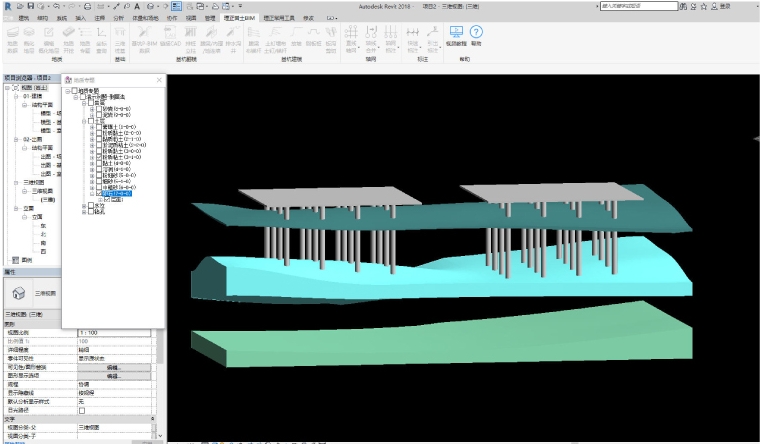Click the 3D house view type icon
Screen dimensions: 760x444
tap(19, 294)
